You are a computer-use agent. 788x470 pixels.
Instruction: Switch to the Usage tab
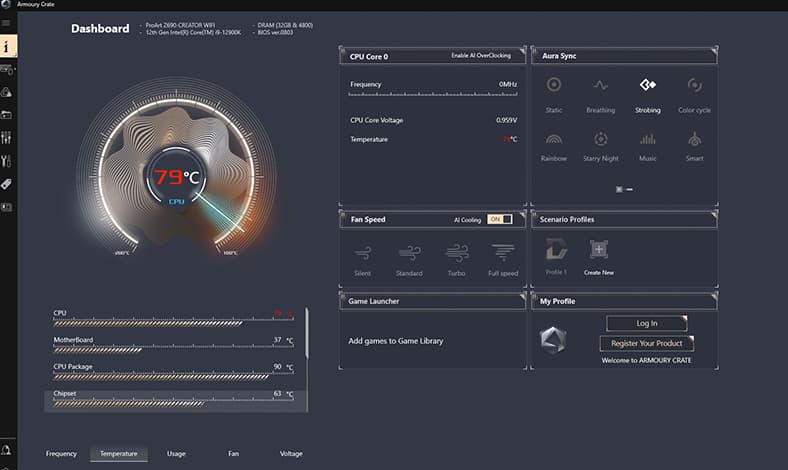(176, 453)
